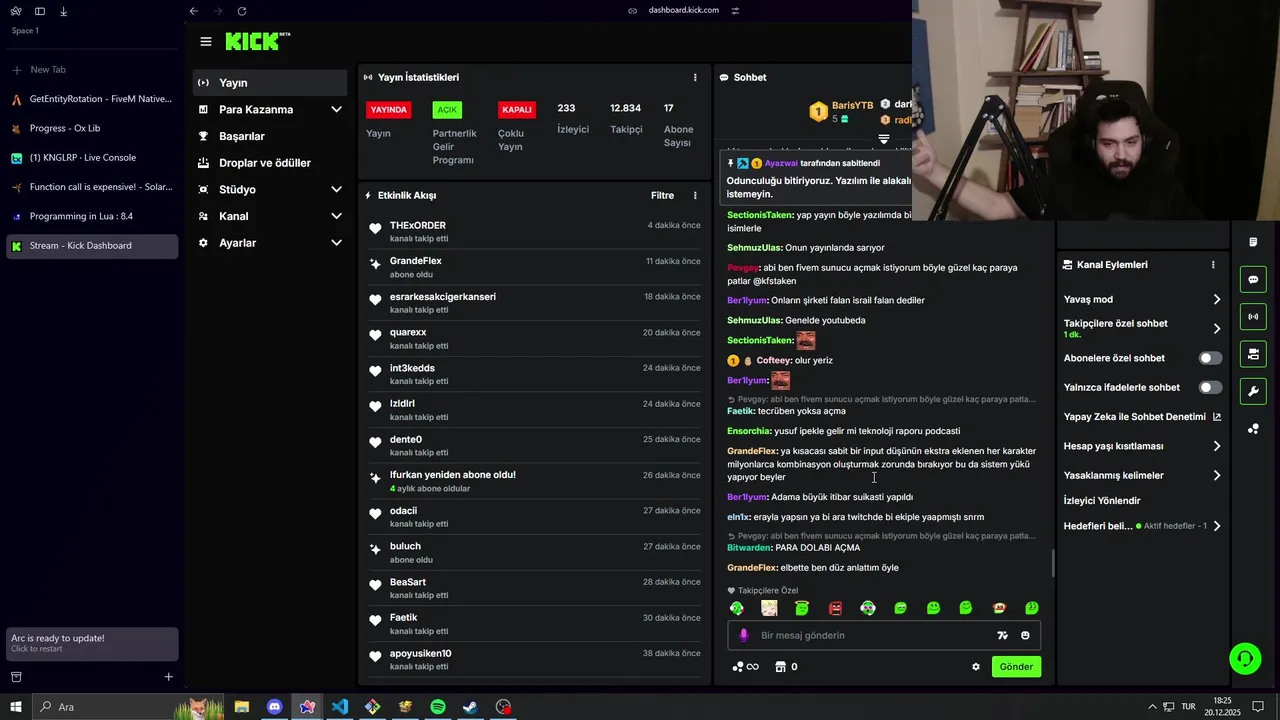The image size is (1280, 720).
Task: Open Spotify from the taskbar
Action: [x=438, y=707]
